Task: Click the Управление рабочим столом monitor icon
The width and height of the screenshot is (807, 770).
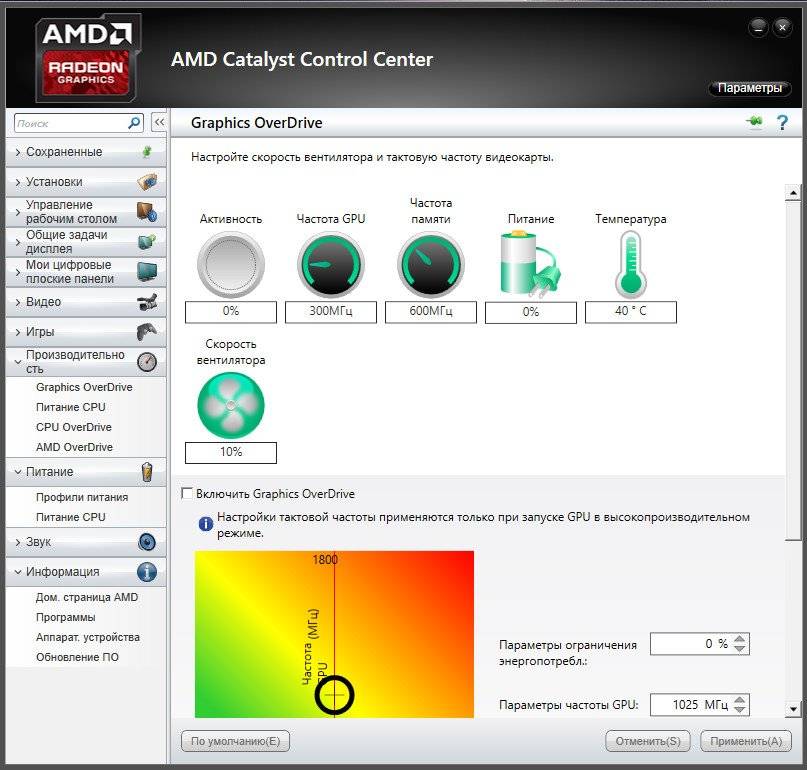Action: coord(147,212)
